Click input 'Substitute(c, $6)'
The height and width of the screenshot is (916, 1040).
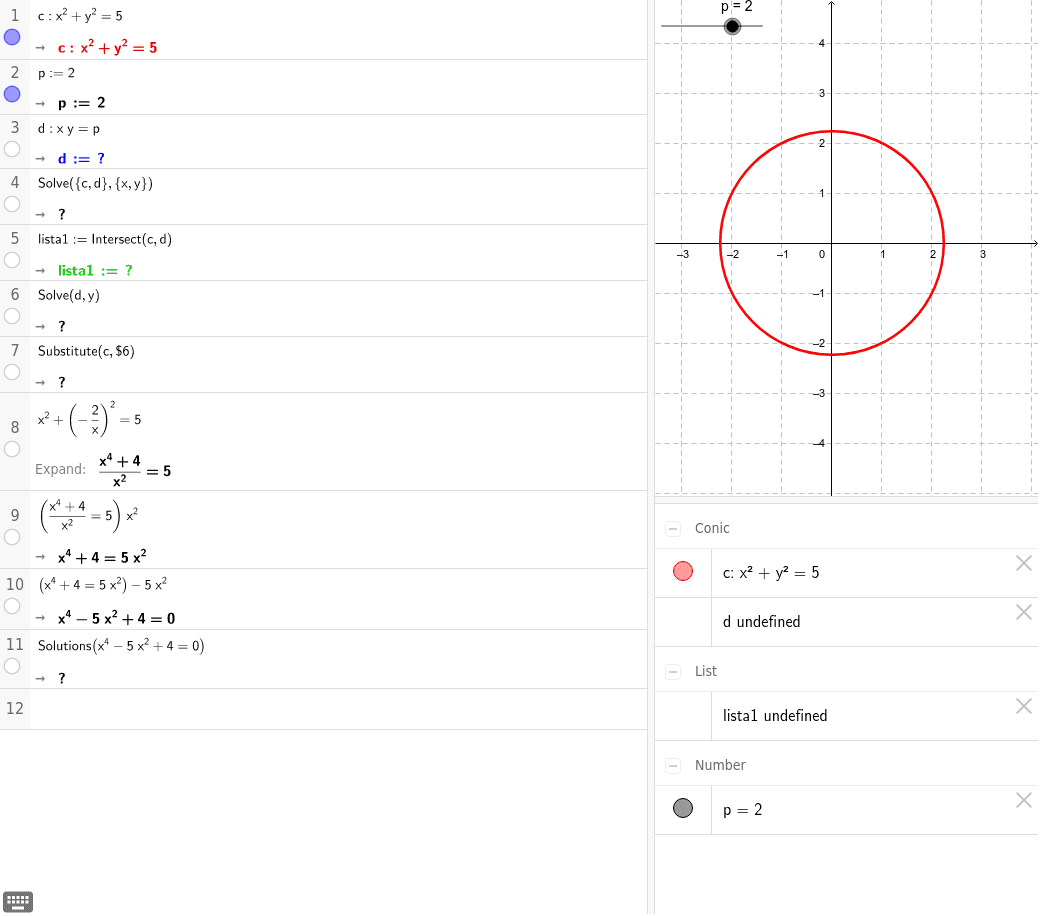pyautogui.click(x=86, y=351)
